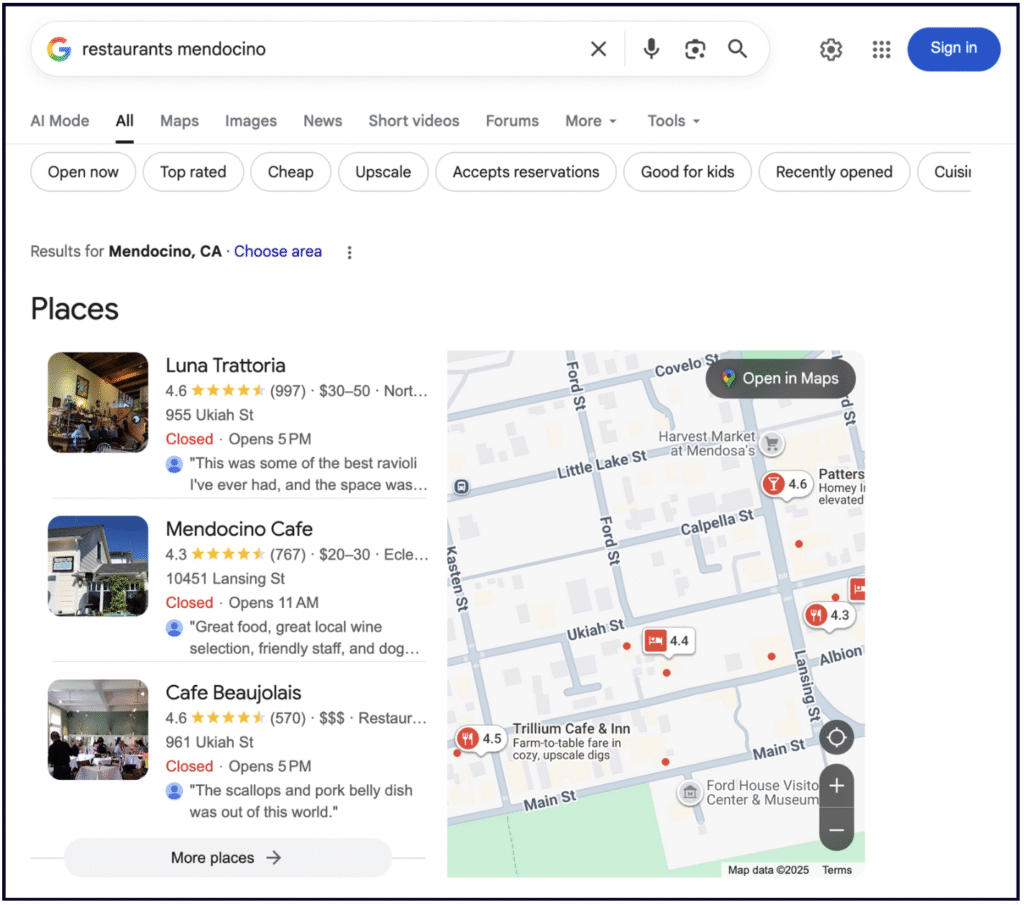Zoom in on the map
This screenshot has width=1024, height=905.
(836, 786)
